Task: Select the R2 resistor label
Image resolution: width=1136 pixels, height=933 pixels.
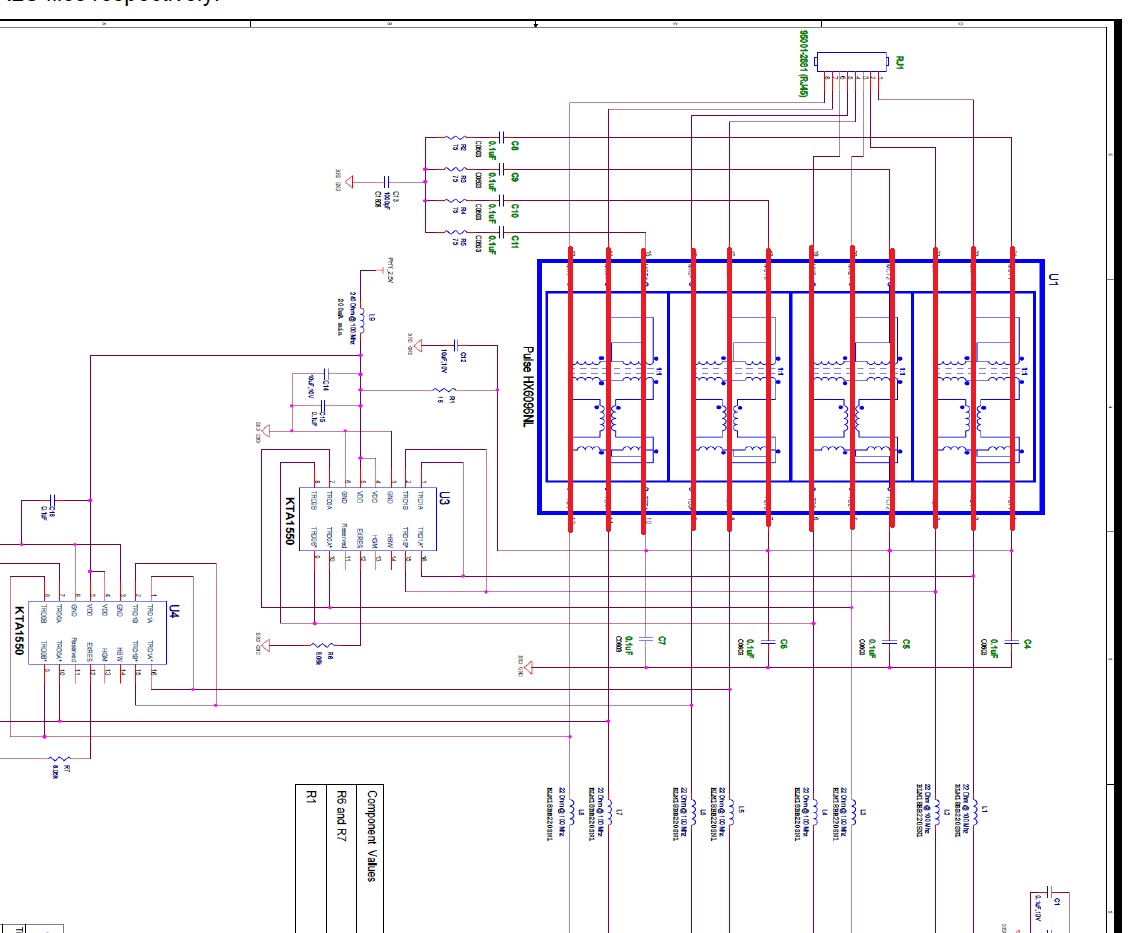Action: click(x=464, y=147)
